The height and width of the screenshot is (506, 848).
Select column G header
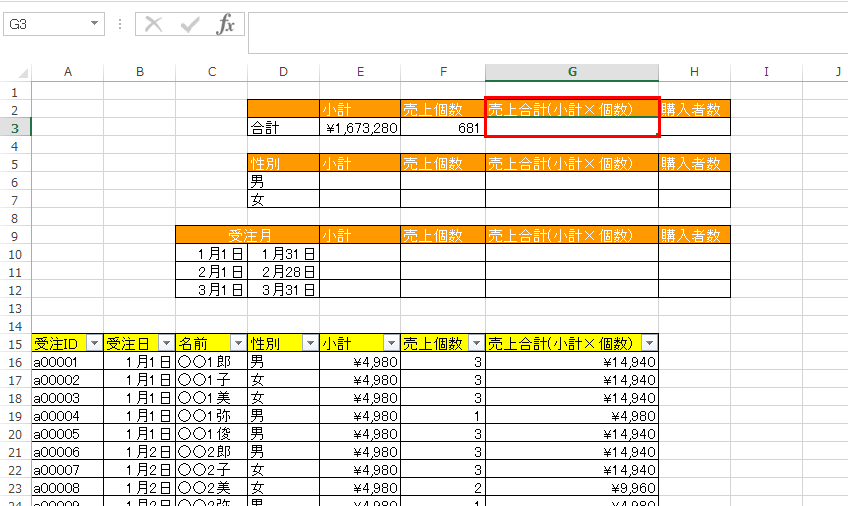pyautogui.click(x=572, y=72)
